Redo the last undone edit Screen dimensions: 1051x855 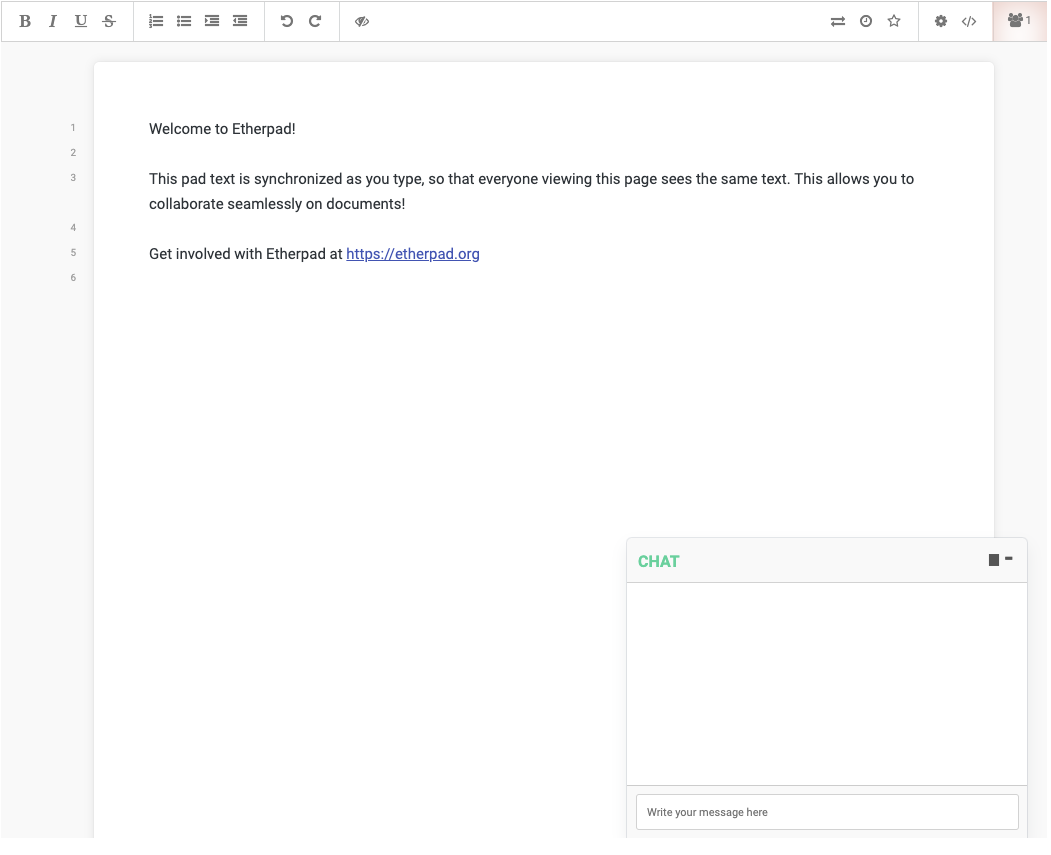pyautogui.click(x=315, y=21)
